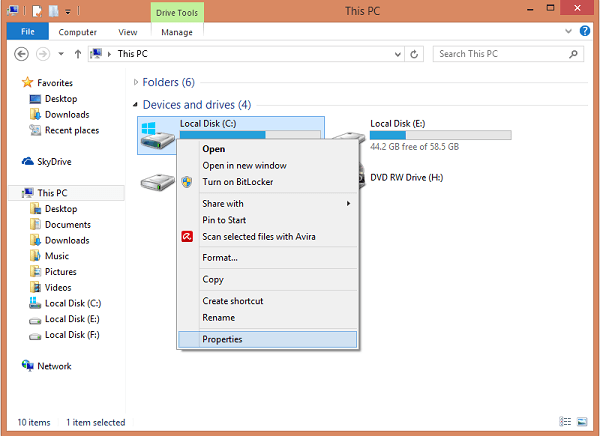600x436 pixels.
Task: Open the Share with submenu
Action: [x=267, y=204]
